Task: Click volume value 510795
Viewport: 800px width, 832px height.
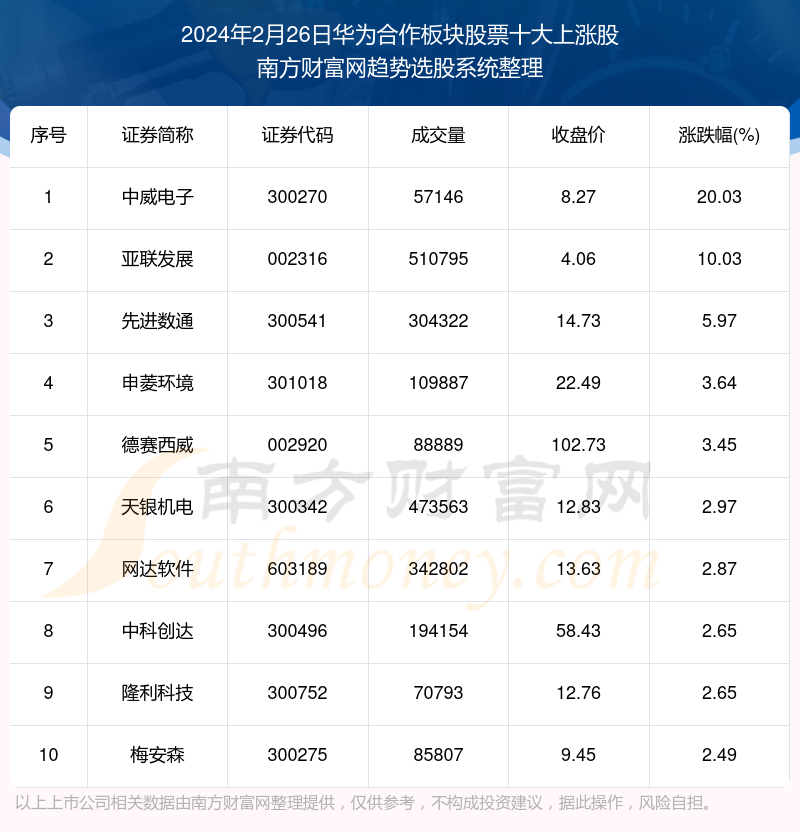Action: (438, 259)
